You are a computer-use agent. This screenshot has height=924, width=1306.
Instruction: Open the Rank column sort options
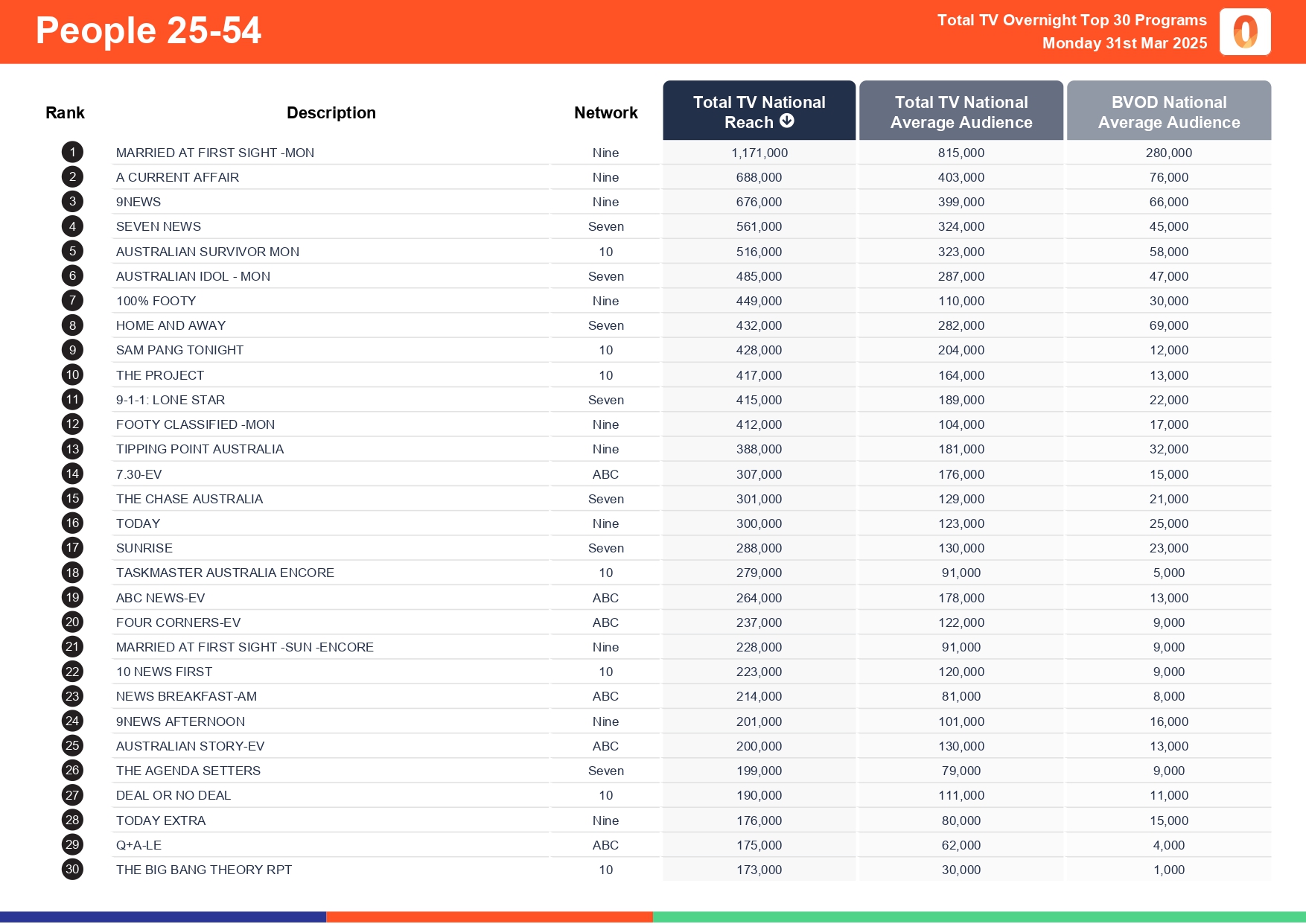point(65,112)
